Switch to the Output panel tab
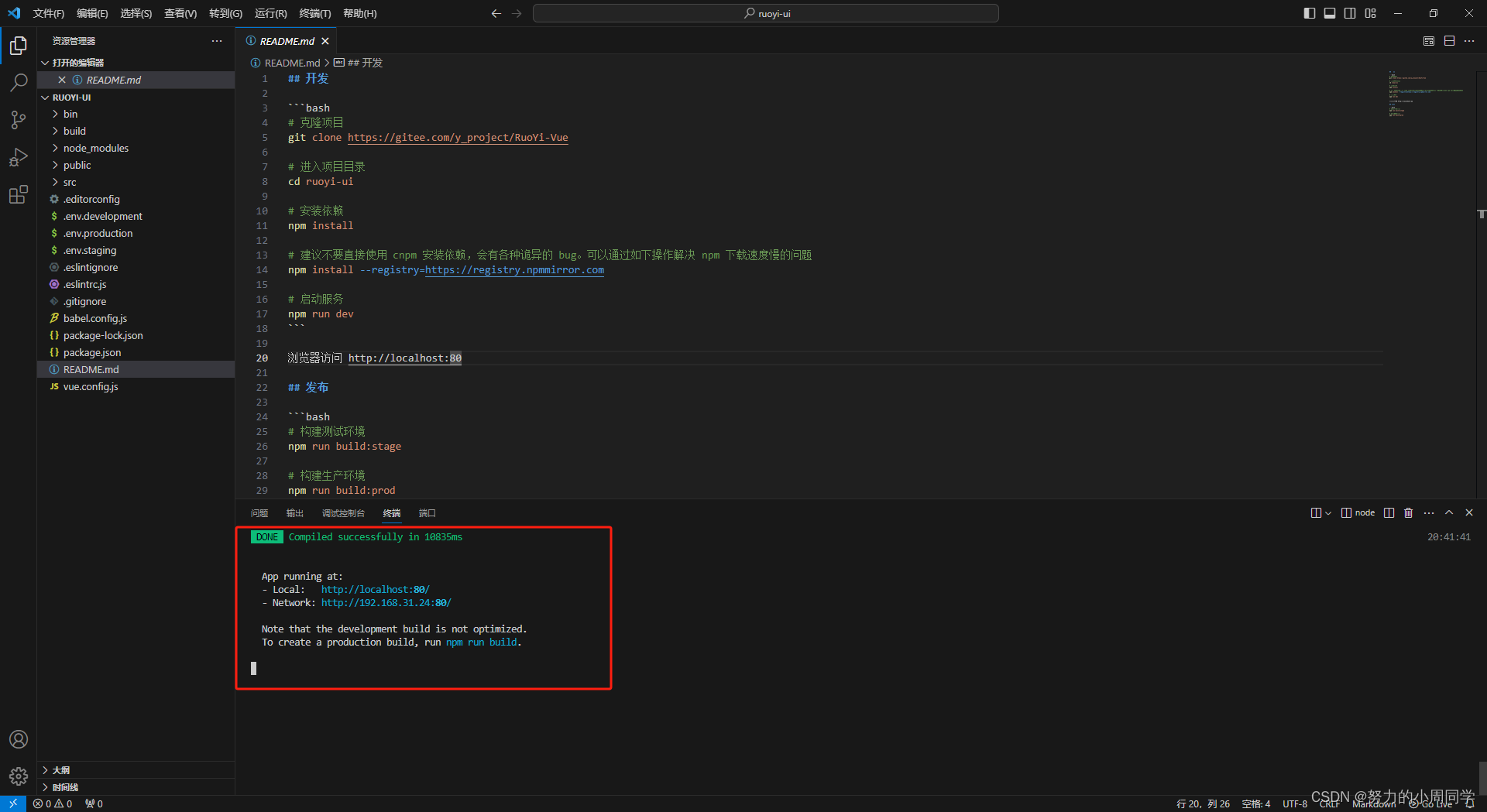 coord(295,513)
